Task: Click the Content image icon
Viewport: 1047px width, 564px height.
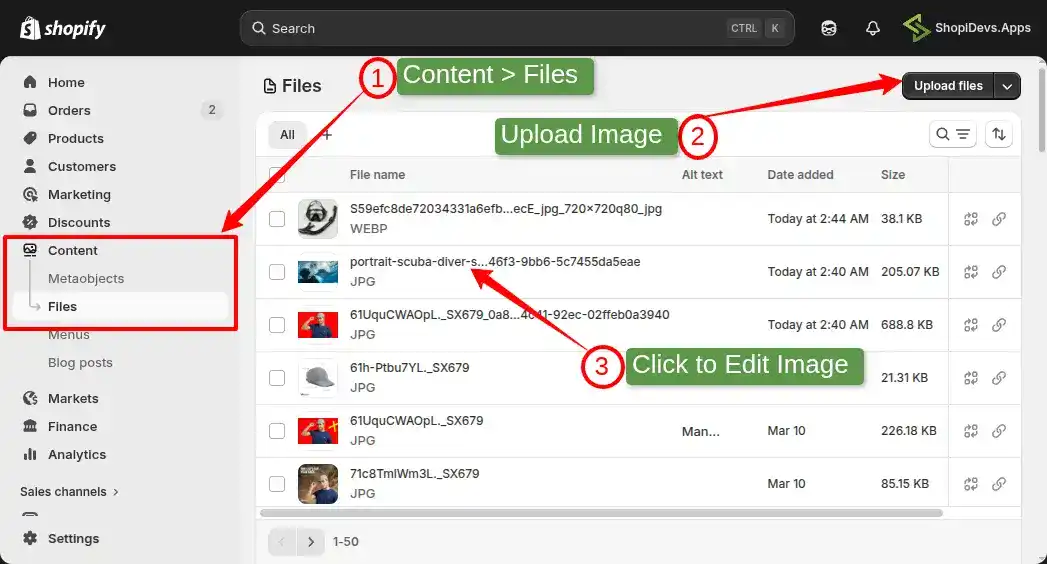Action: tap(30, 250)
